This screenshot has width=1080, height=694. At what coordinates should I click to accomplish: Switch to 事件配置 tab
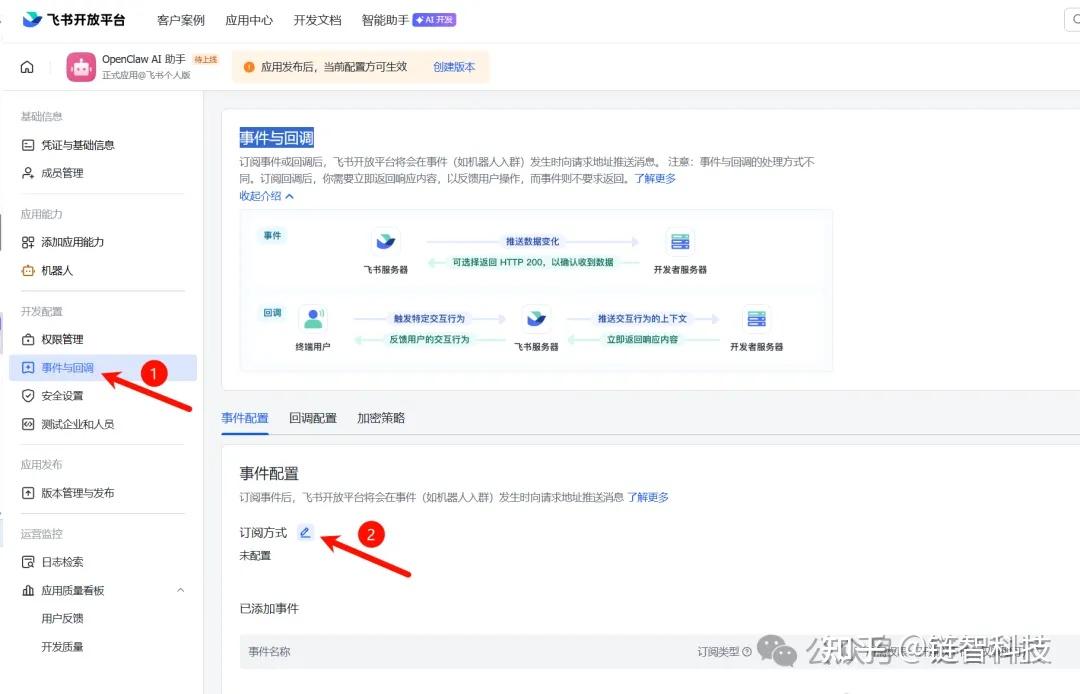(x=245, y=418)
